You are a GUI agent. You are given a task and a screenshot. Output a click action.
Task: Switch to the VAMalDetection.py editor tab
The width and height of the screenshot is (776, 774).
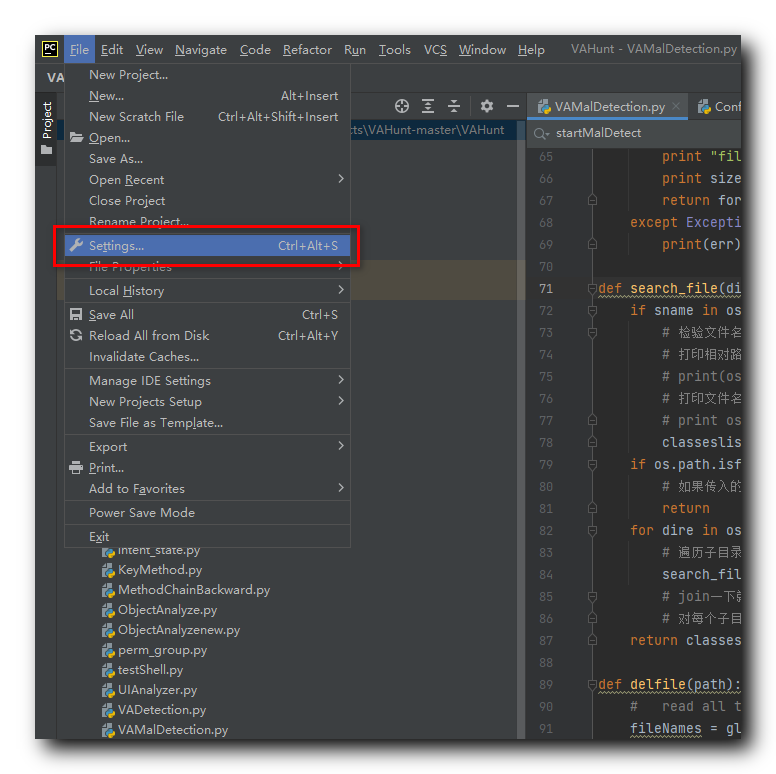[x=607, y=106]
